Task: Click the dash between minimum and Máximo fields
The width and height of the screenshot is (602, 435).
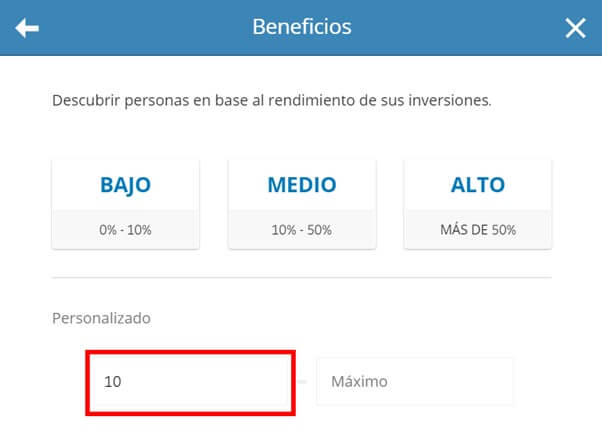Action: [304, 382]
